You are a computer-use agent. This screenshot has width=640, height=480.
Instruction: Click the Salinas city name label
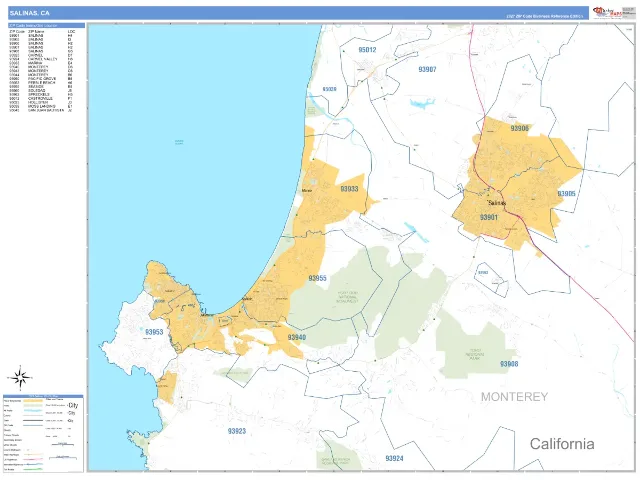(x=497, y=203)
